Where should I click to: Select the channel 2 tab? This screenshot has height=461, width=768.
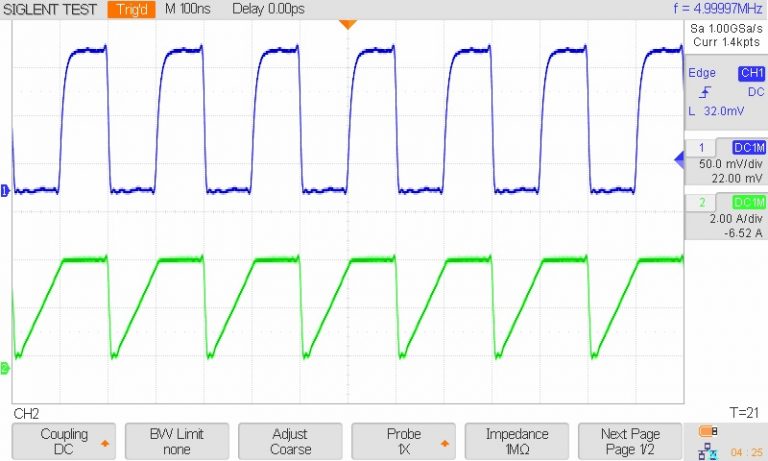701,203
